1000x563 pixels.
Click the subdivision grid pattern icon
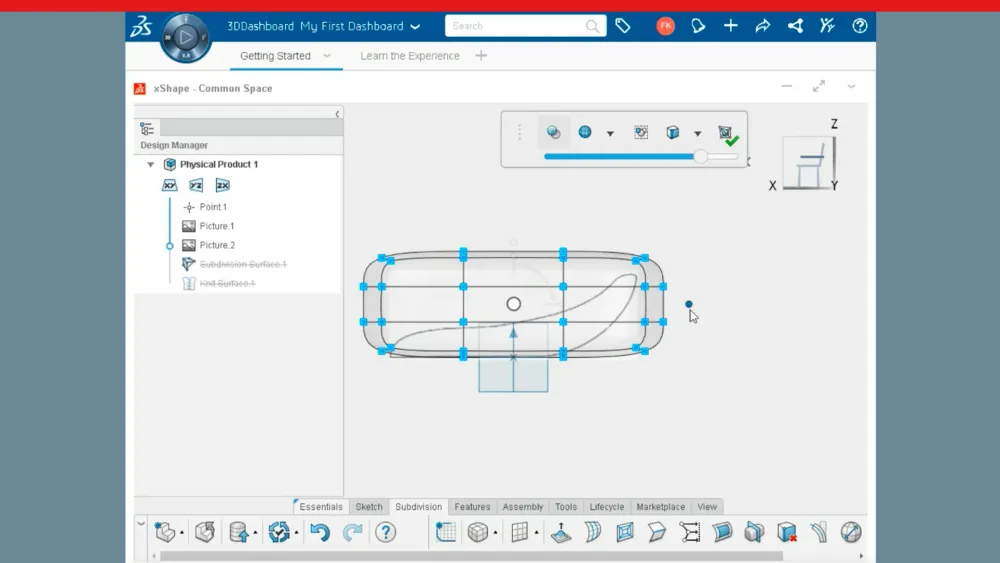tap(520, 532)
